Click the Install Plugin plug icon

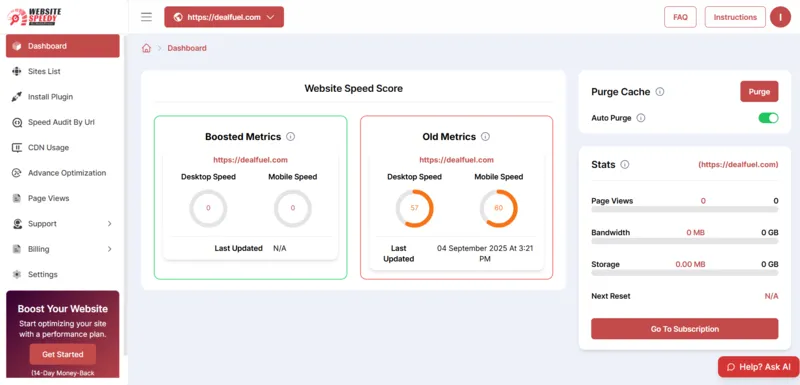pos(17,97)
